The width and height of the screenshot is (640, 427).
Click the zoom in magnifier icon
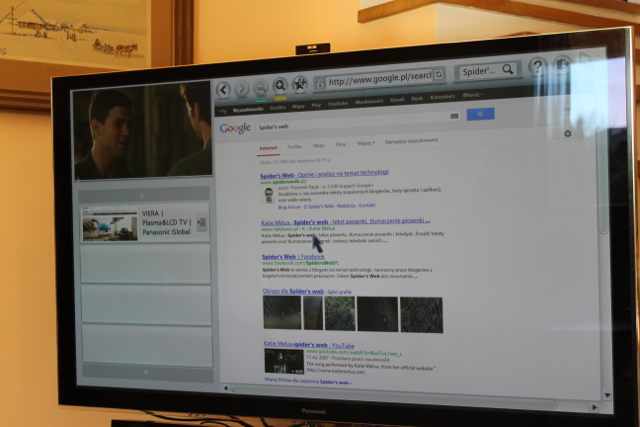[280, 85]
